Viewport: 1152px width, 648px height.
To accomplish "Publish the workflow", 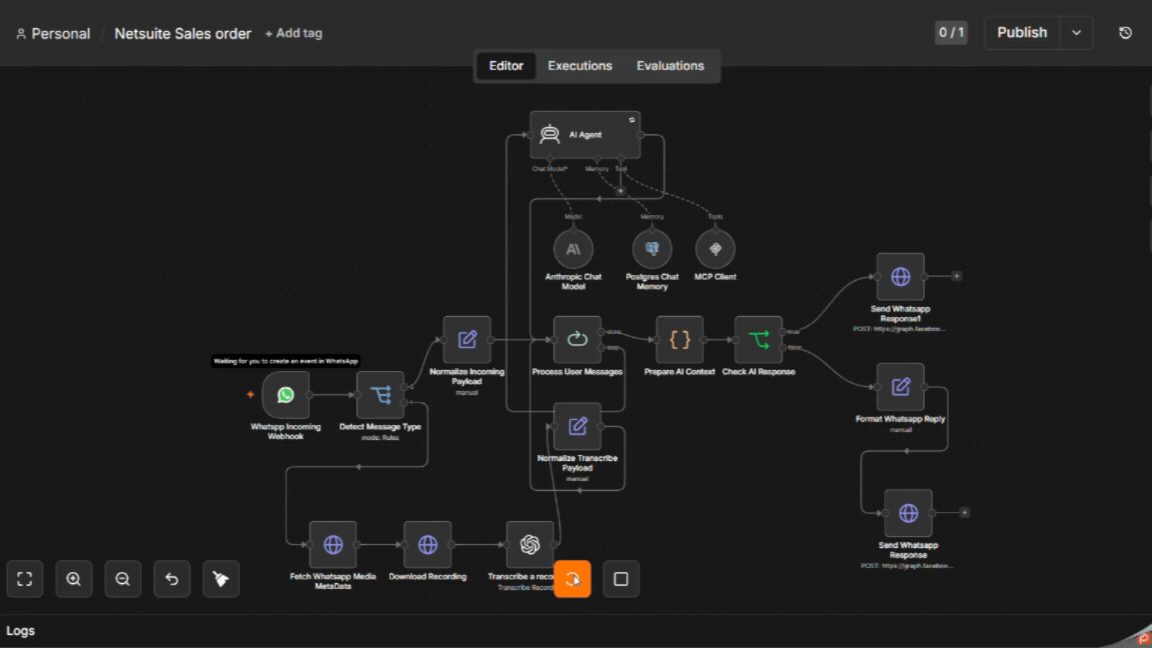I will [1022, 33].
